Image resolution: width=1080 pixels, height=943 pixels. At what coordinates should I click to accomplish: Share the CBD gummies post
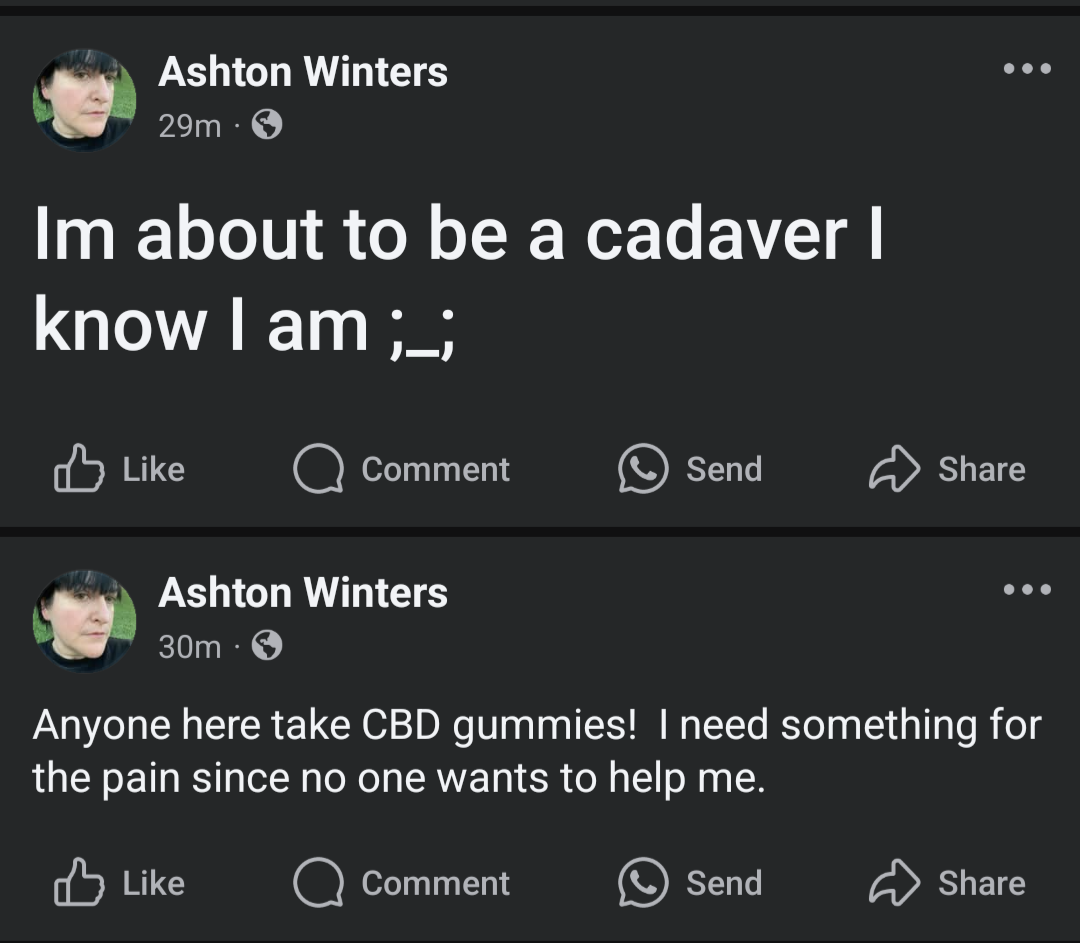947,882
